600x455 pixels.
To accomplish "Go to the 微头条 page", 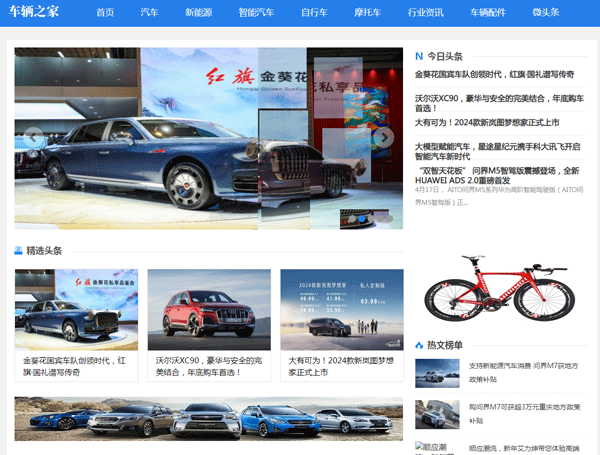I will pos(546,12).
